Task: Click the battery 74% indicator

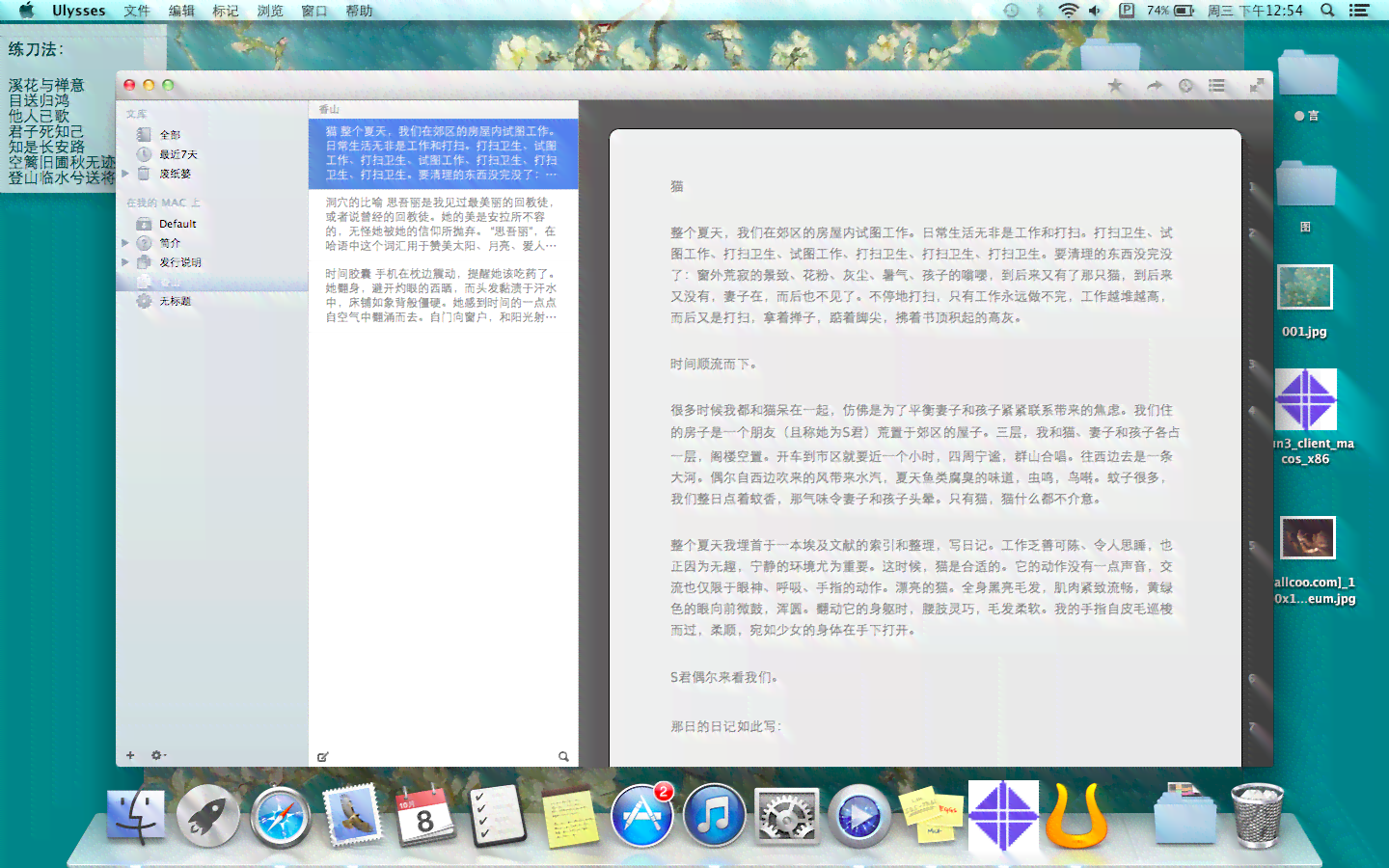Action: (1171, 11)
